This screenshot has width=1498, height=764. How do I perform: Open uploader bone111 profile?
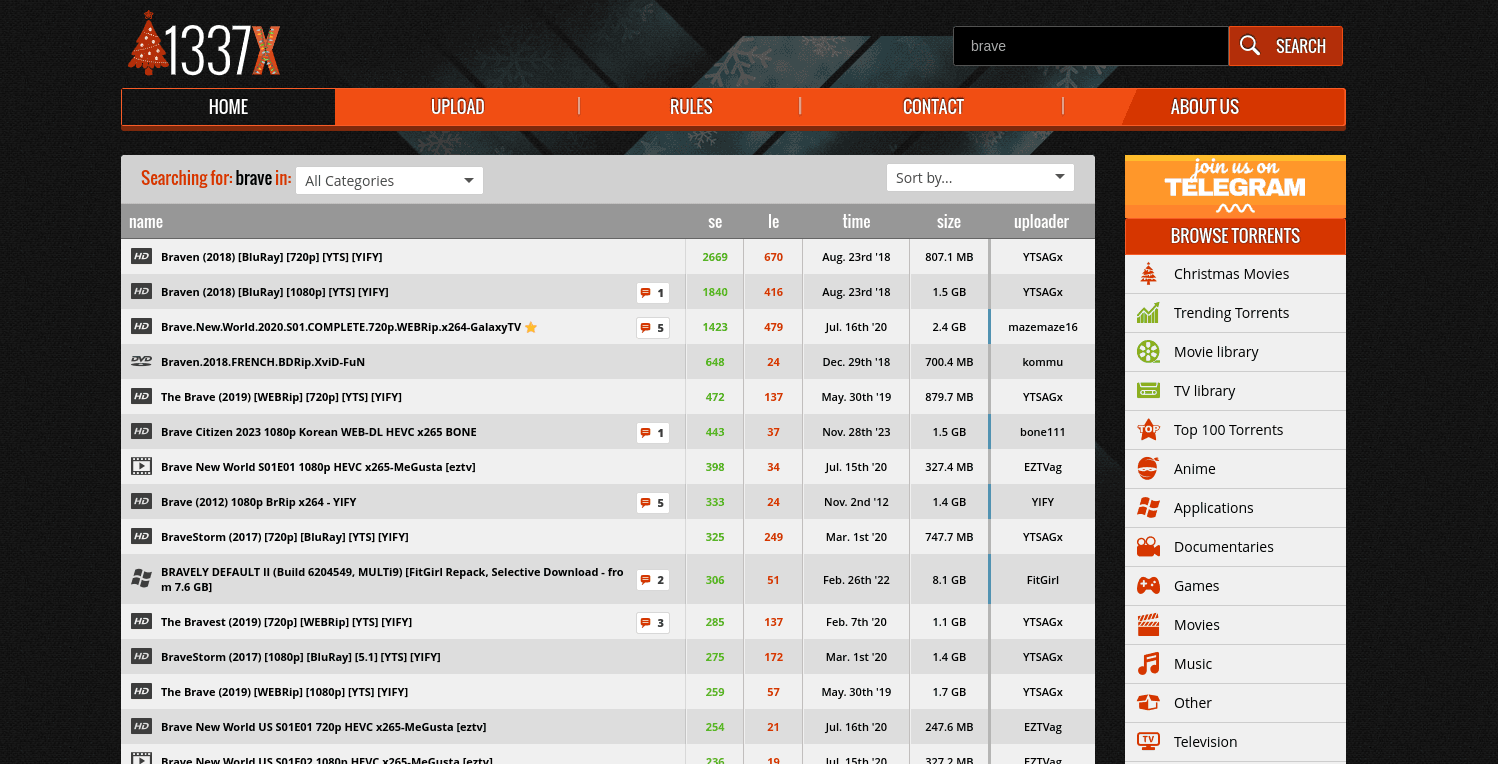pyautogui.click(x=1043, y=432)
